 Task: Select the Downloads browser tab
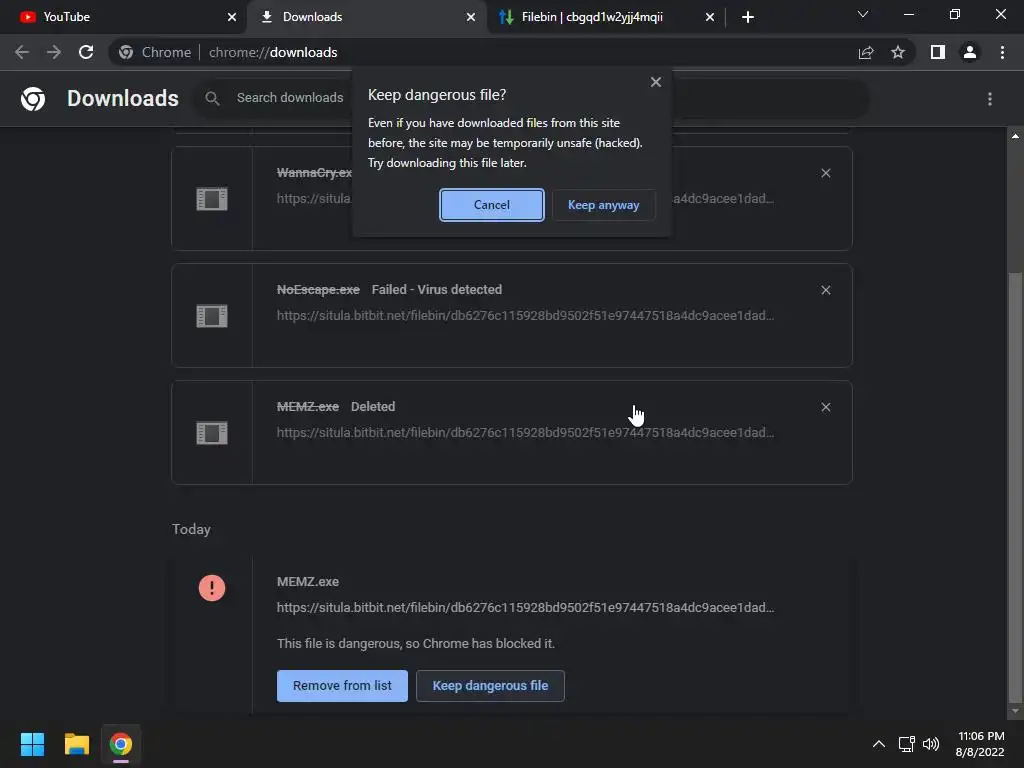(x=366, y=17)
